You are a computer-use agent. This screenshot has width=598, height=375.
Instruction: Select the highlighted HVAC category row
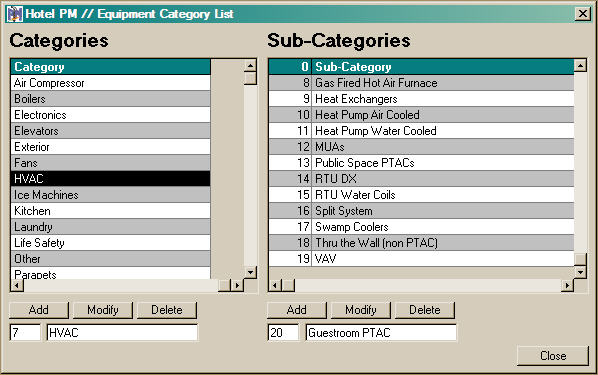click(x=111, y=179)
